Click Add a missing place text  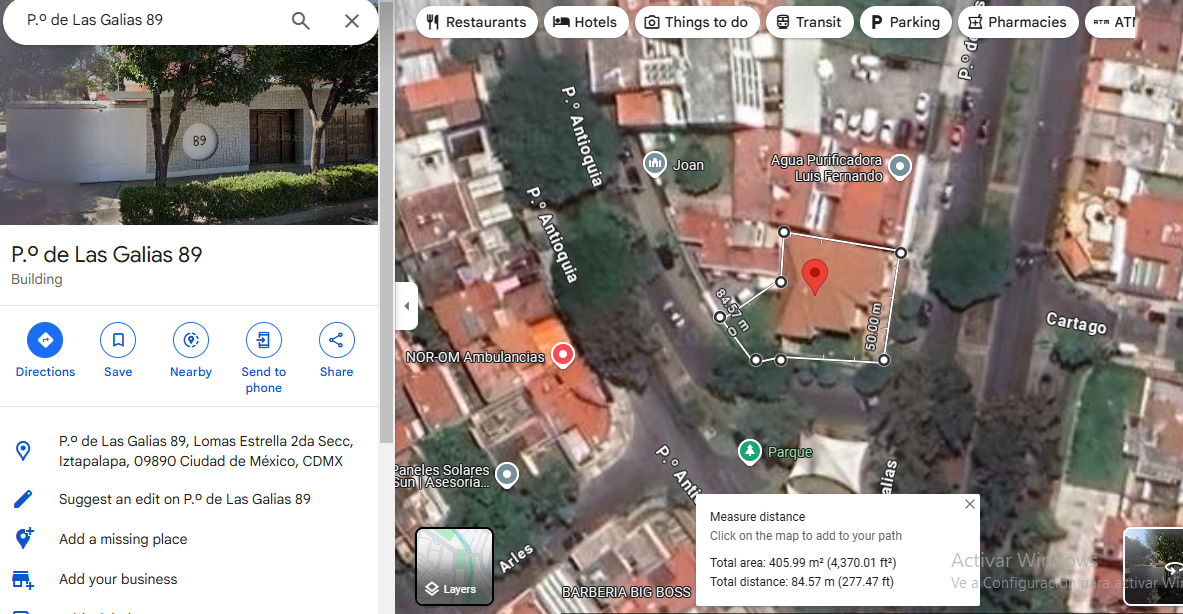pyautogui.click(x=123, y=539)
